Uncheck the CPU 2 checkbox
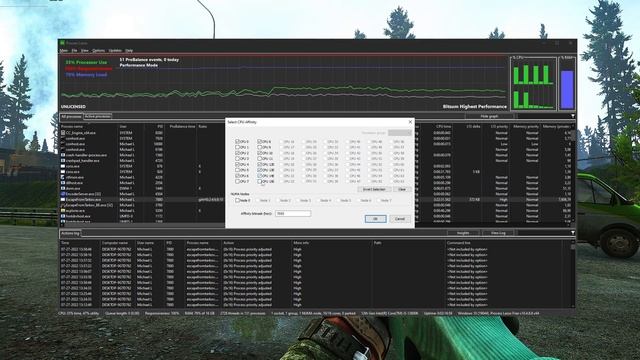This screenshot has height=360, width=640. click(237, 153)
